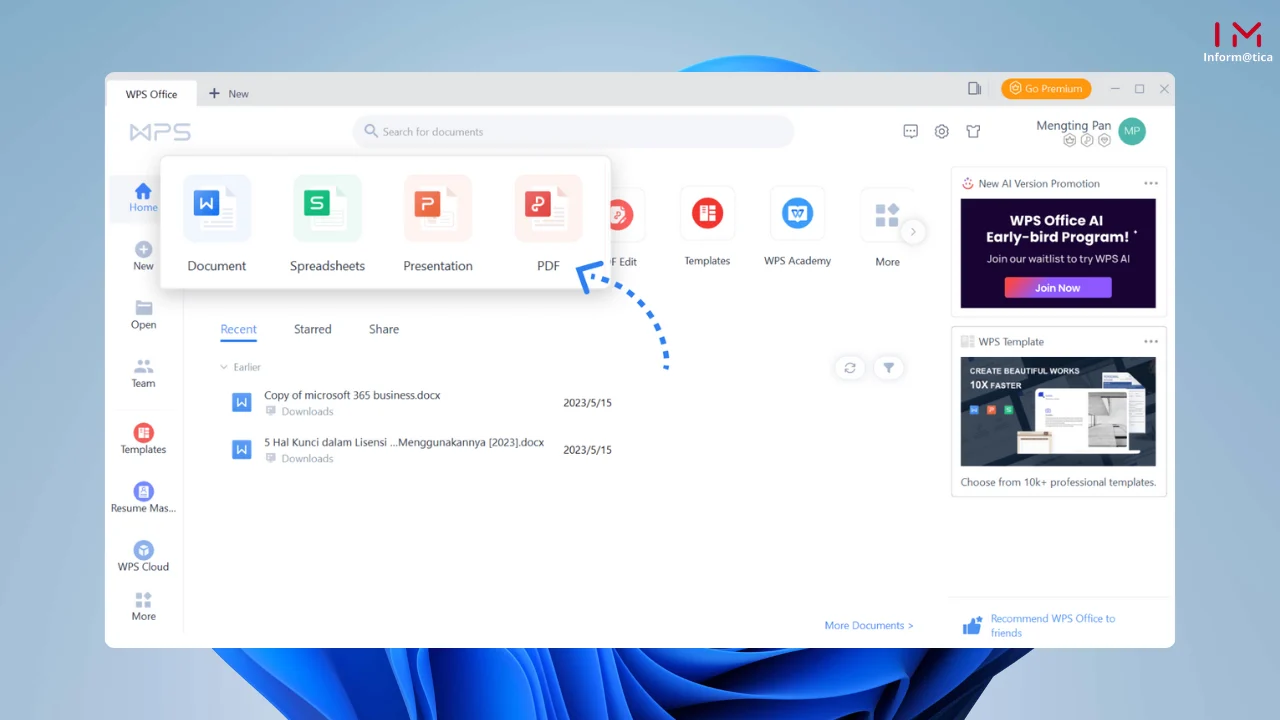1280x720 pixels.
Task: Switch to the WPS Office tab
Action: click(x=151, y=94)
